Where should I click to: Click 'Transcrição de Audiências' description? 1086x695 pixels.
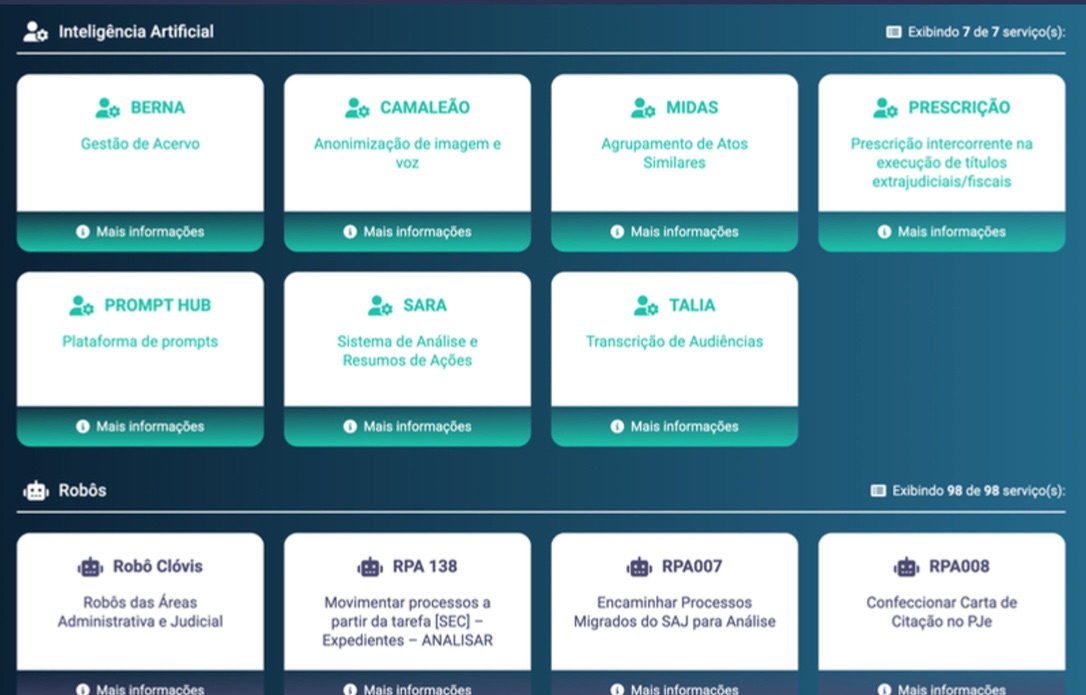[675, 342]
